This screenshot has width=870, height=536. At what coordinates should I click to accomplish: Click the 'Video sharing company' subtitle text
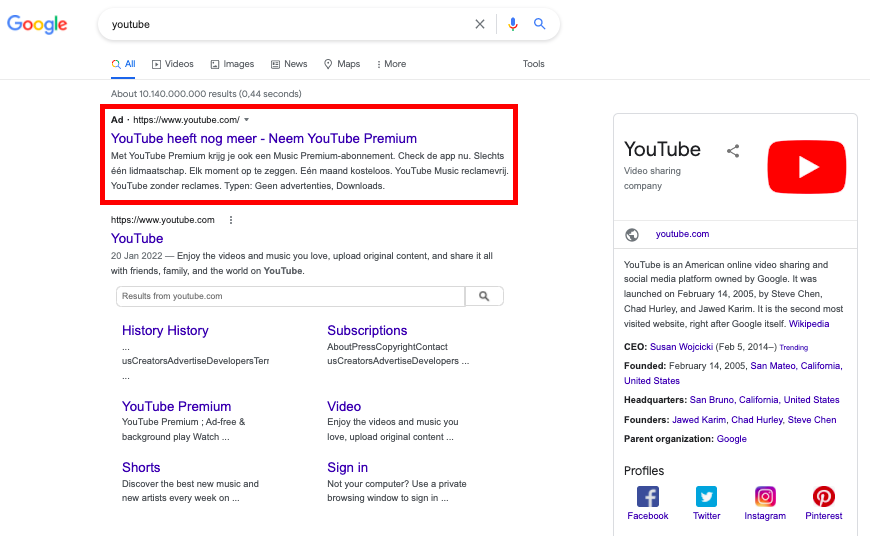[x=652, y=178]
